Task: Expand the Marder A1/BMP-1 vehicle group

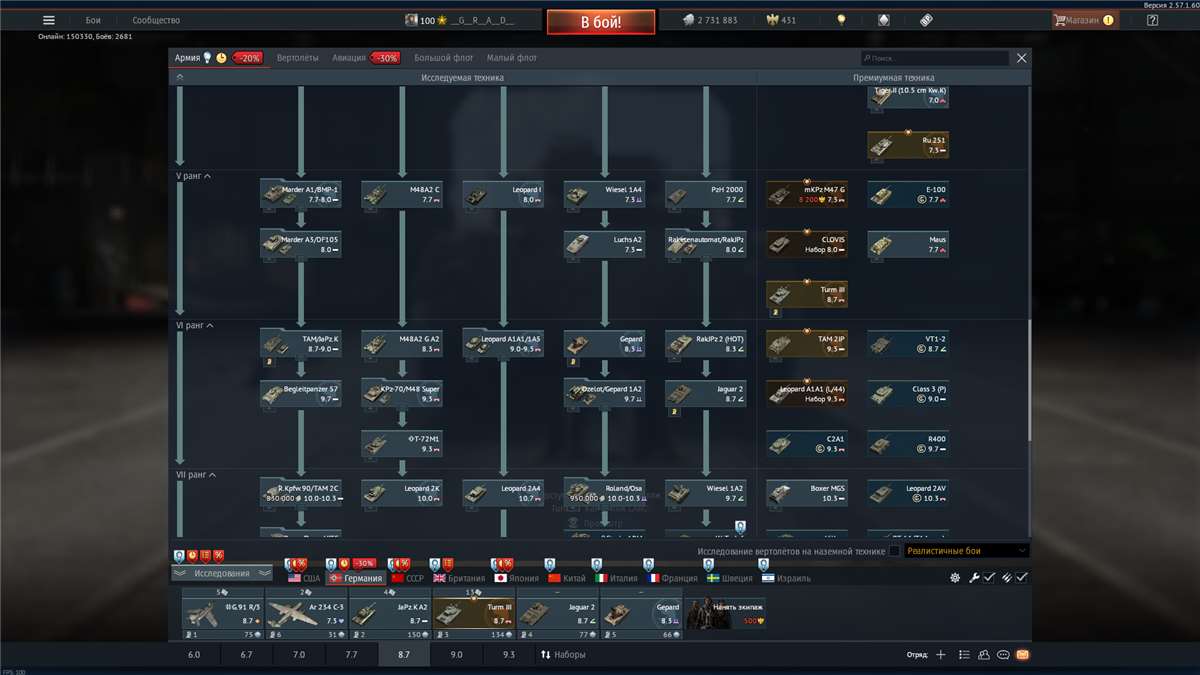Action: point(300,194)
